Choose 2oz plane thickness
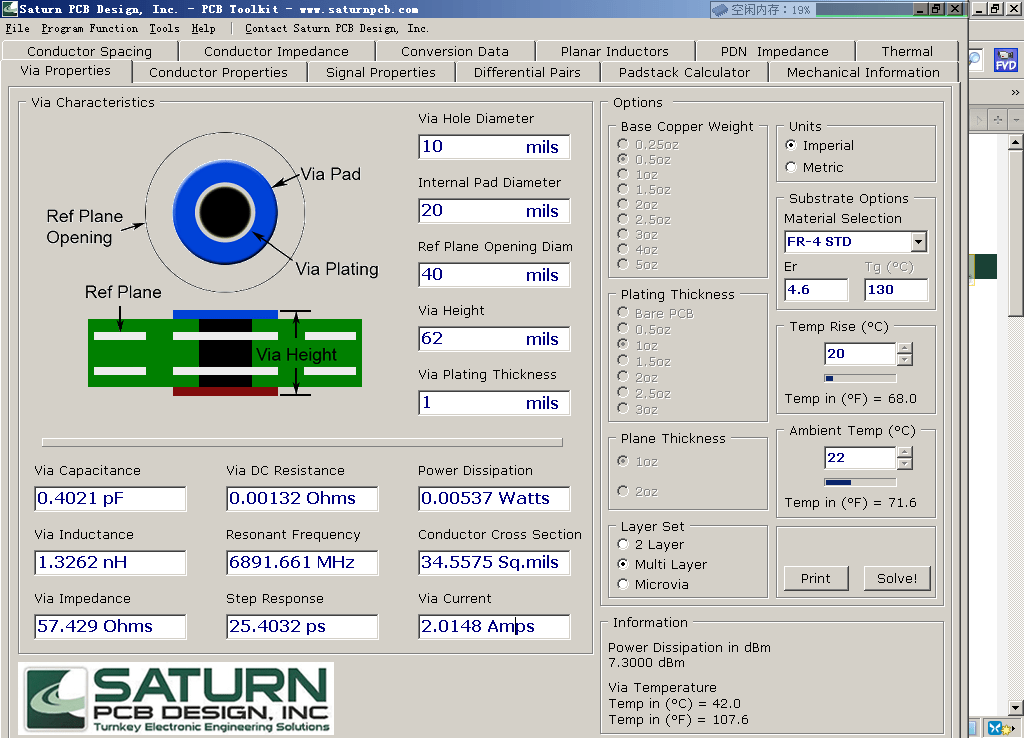This screenshot has width=1024, height=738. coord(637,491)
